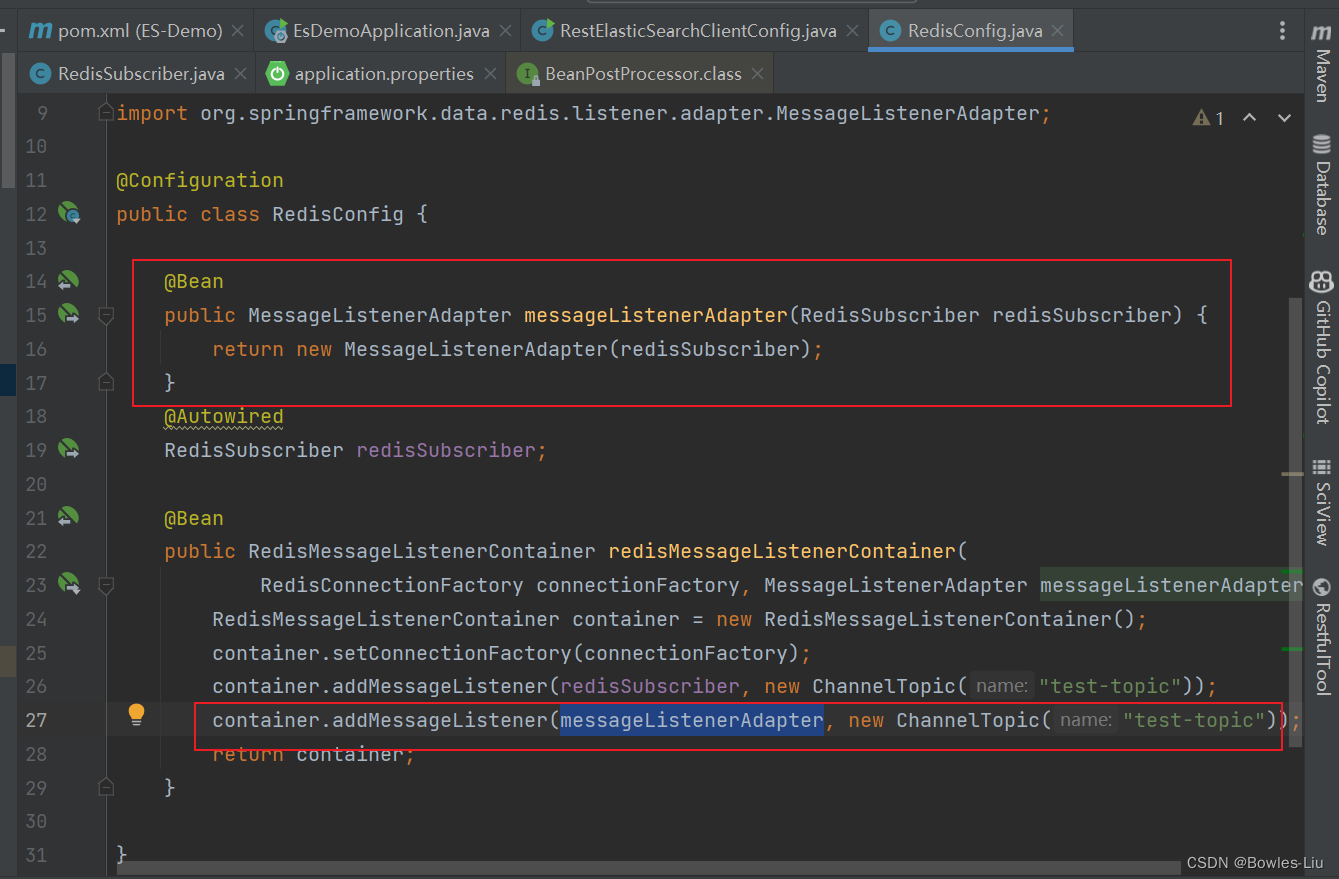Open the GitHub Copilot tool window
Image resolution: width=1339 pixels, height=879 pixels.
(x=1321, y=347)
